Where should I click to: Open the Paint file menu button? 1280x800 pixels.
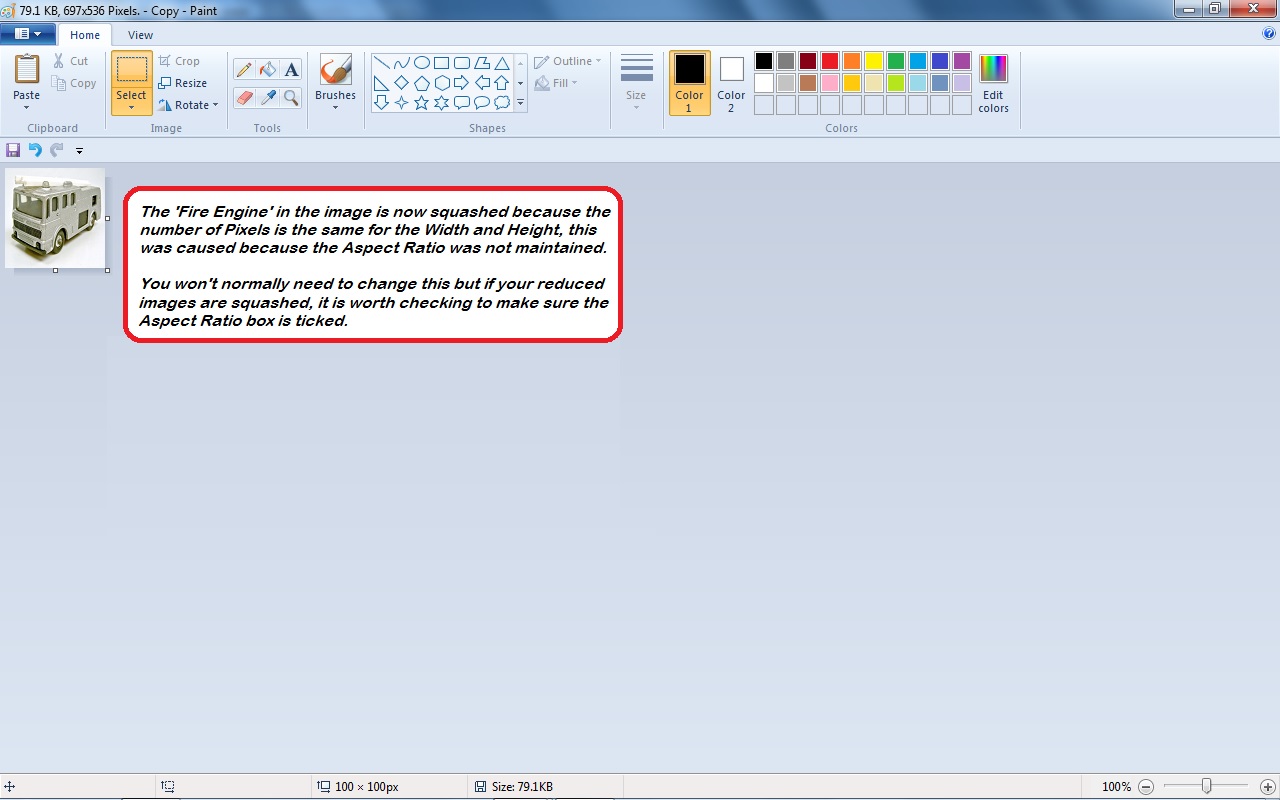click(x=27, y=34)
